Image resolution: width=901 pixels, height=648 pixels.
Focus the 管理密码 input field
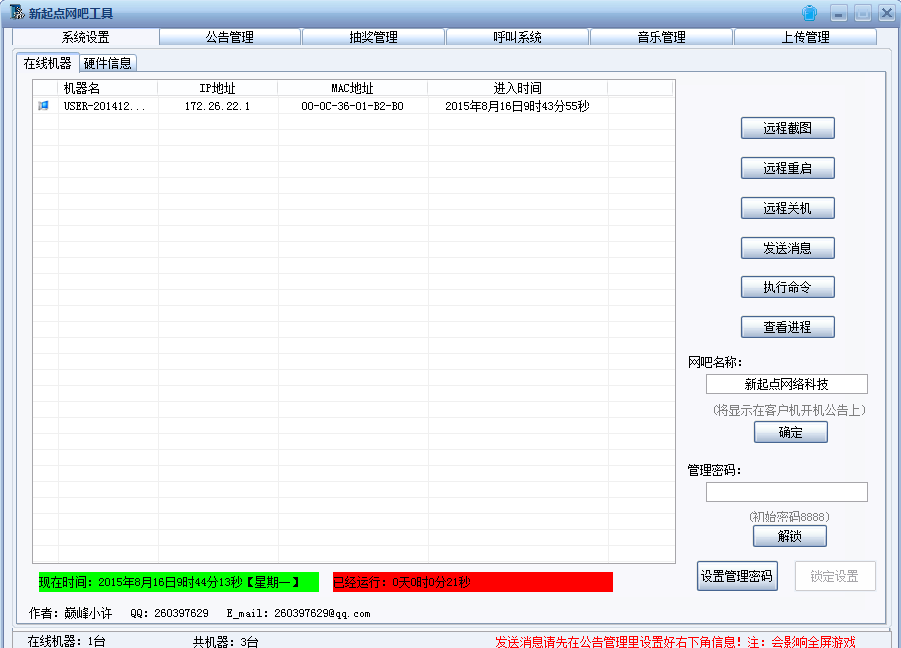point(786,492)
